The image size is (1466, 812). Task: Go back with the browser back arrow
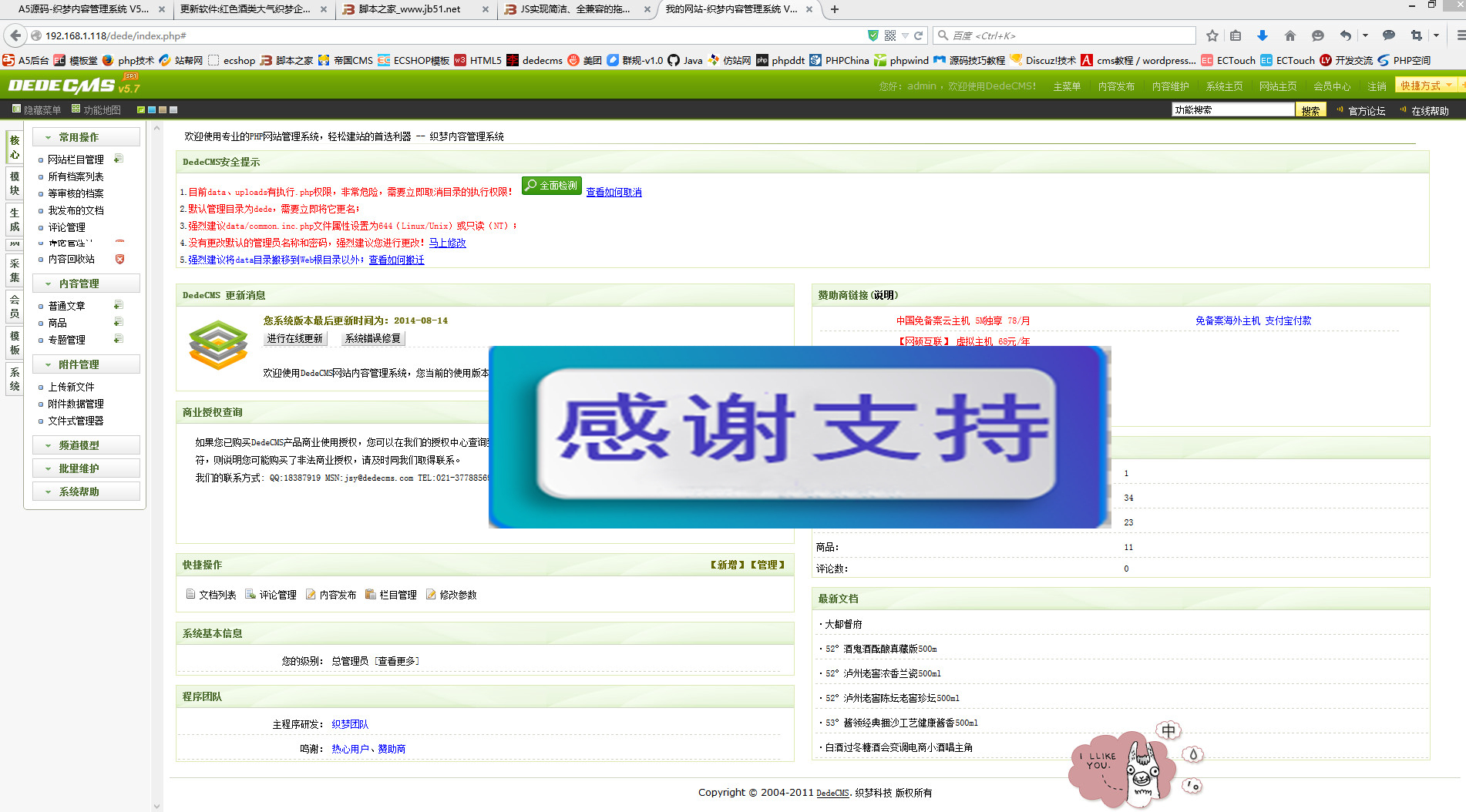point(15,35)
